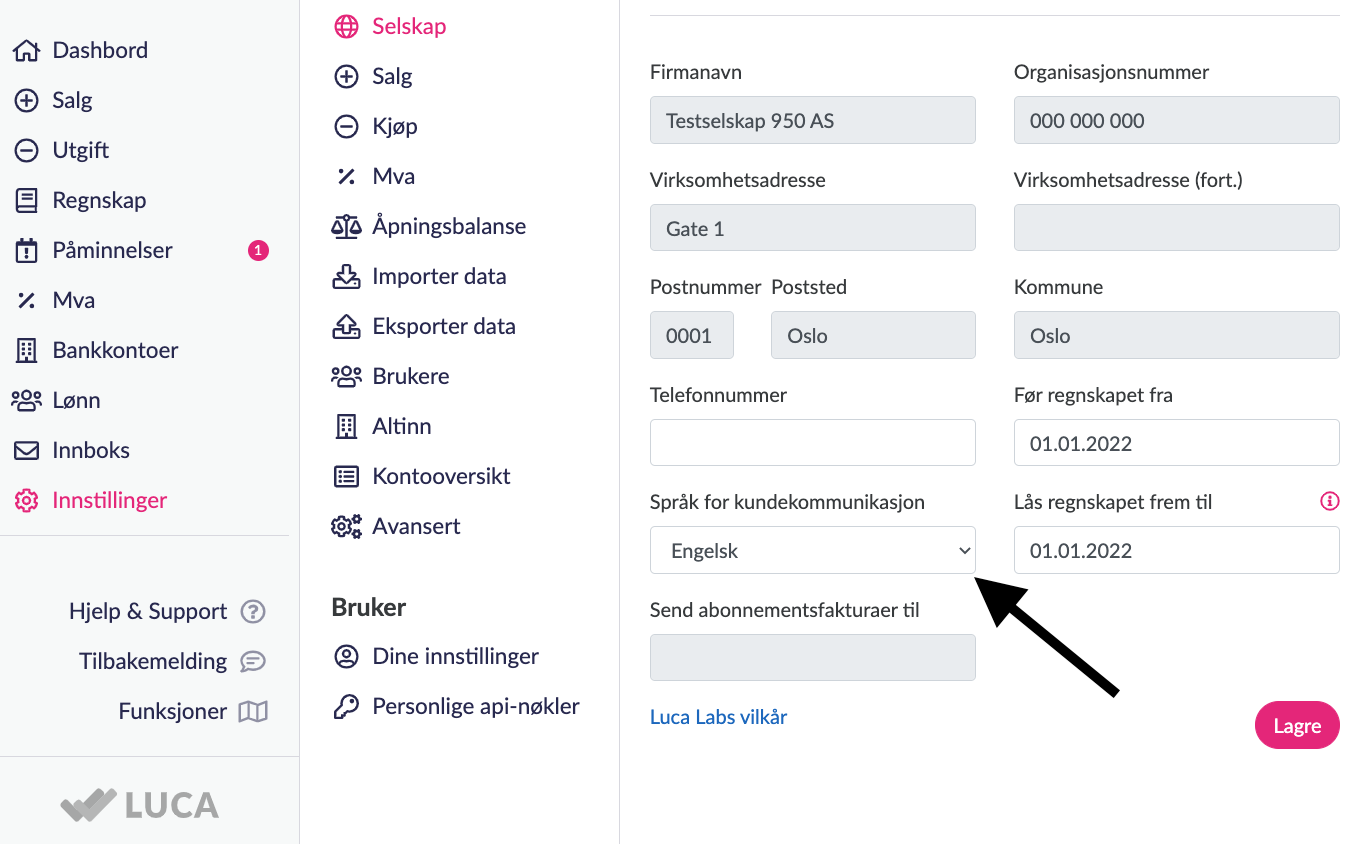Click Hjelp & Support question mark icon
Viewport: 1357px width, 844px height.
pyautogui.click(x=254, y=612)
